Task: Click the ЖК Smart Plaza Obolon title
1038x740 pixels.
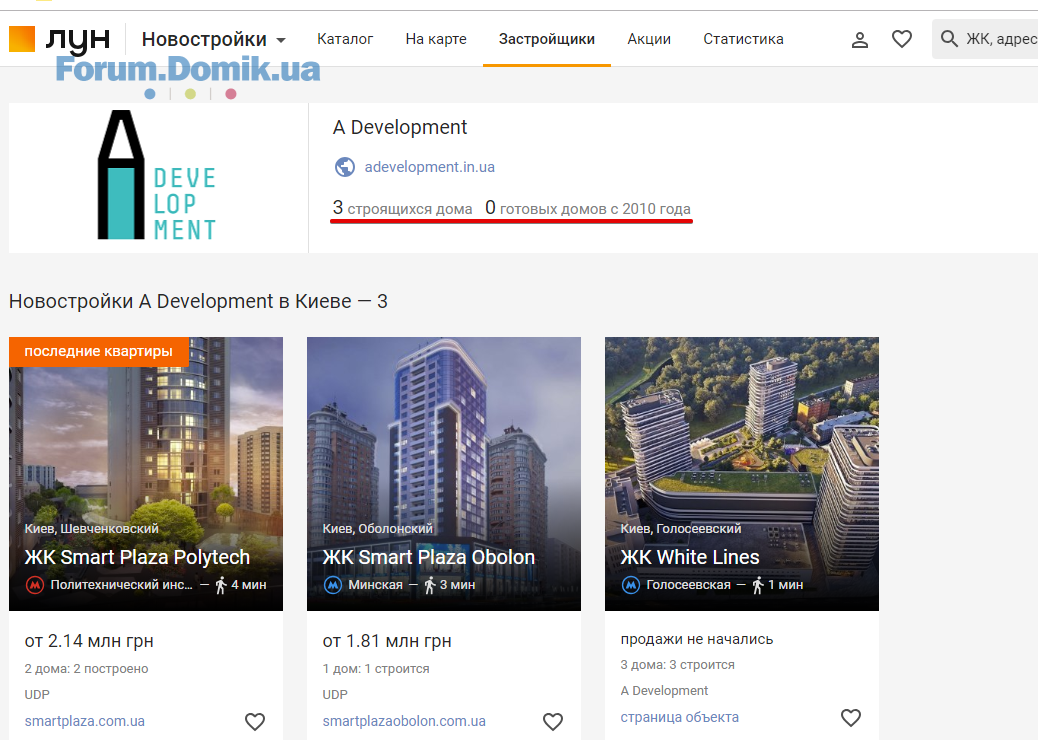Action: coord(428,557)
